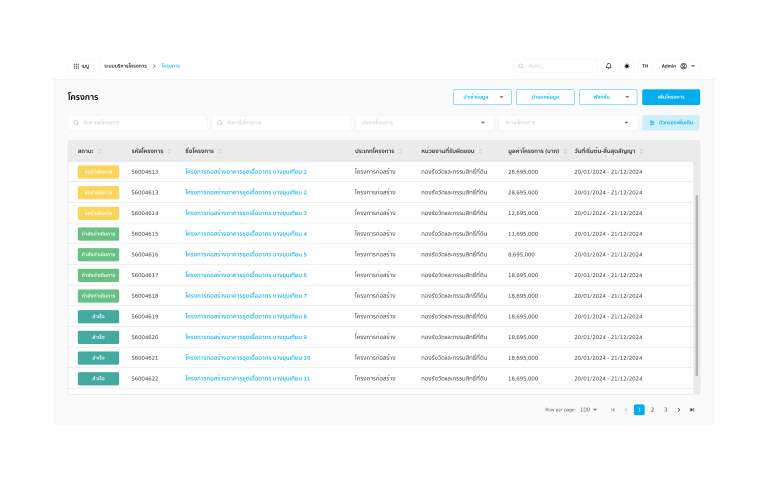Open the project status (สถานะโครงการ) filter dropdown
The height and width of the screenshot is (478, 768).
tap(568, 123)
